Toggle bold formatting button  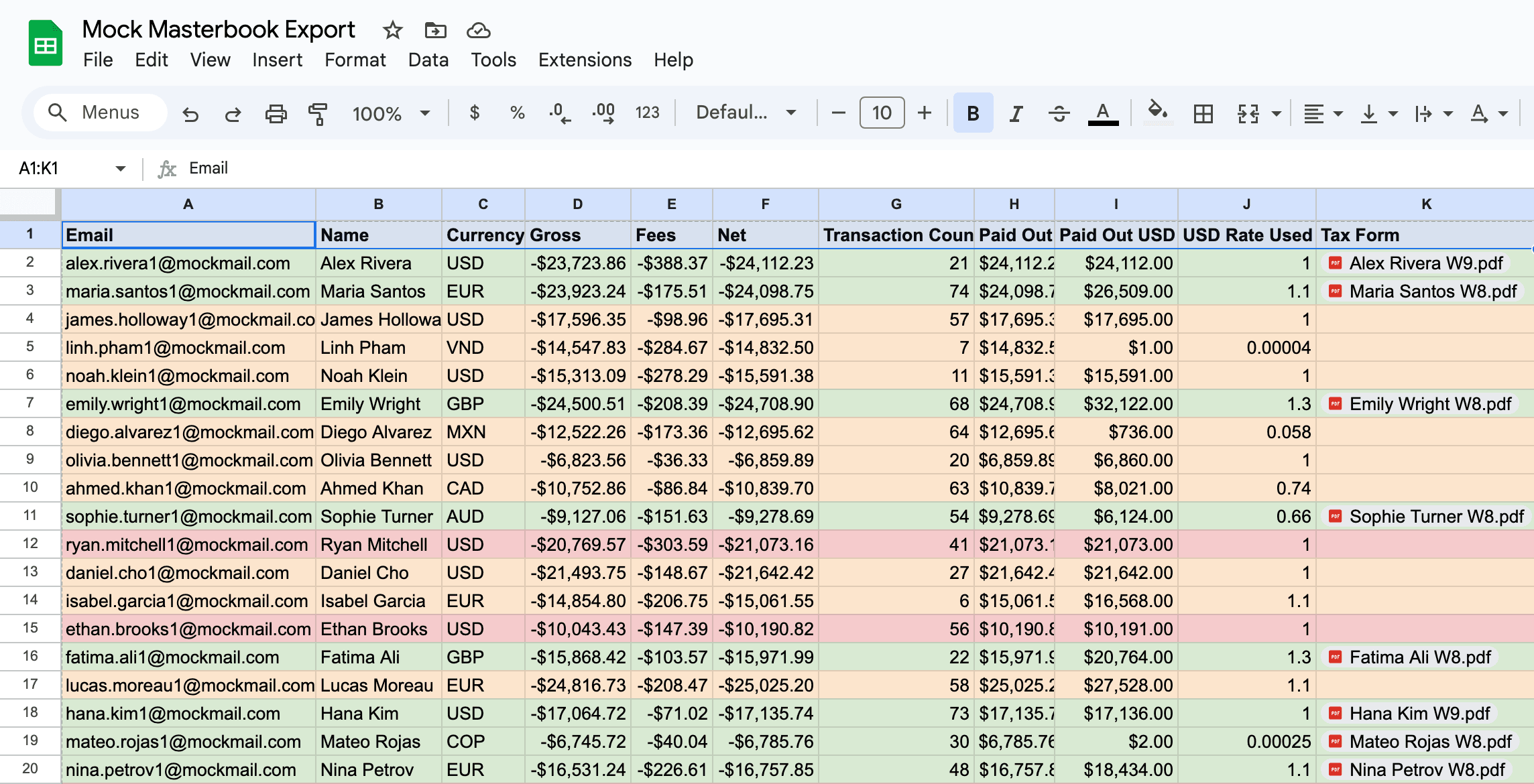click(x=973, y=114)
